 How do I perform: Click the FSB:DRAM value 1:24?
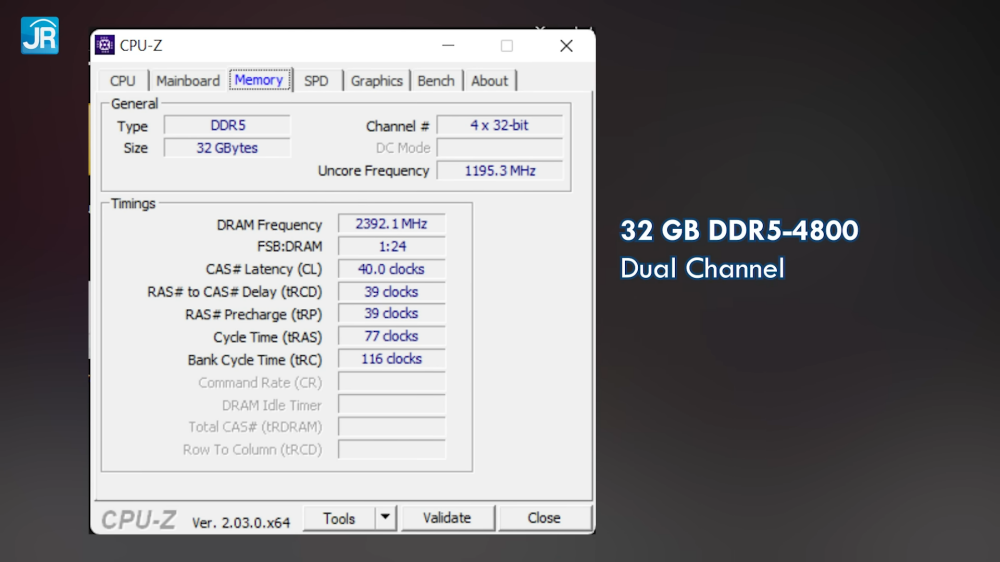tap(392, 246)
